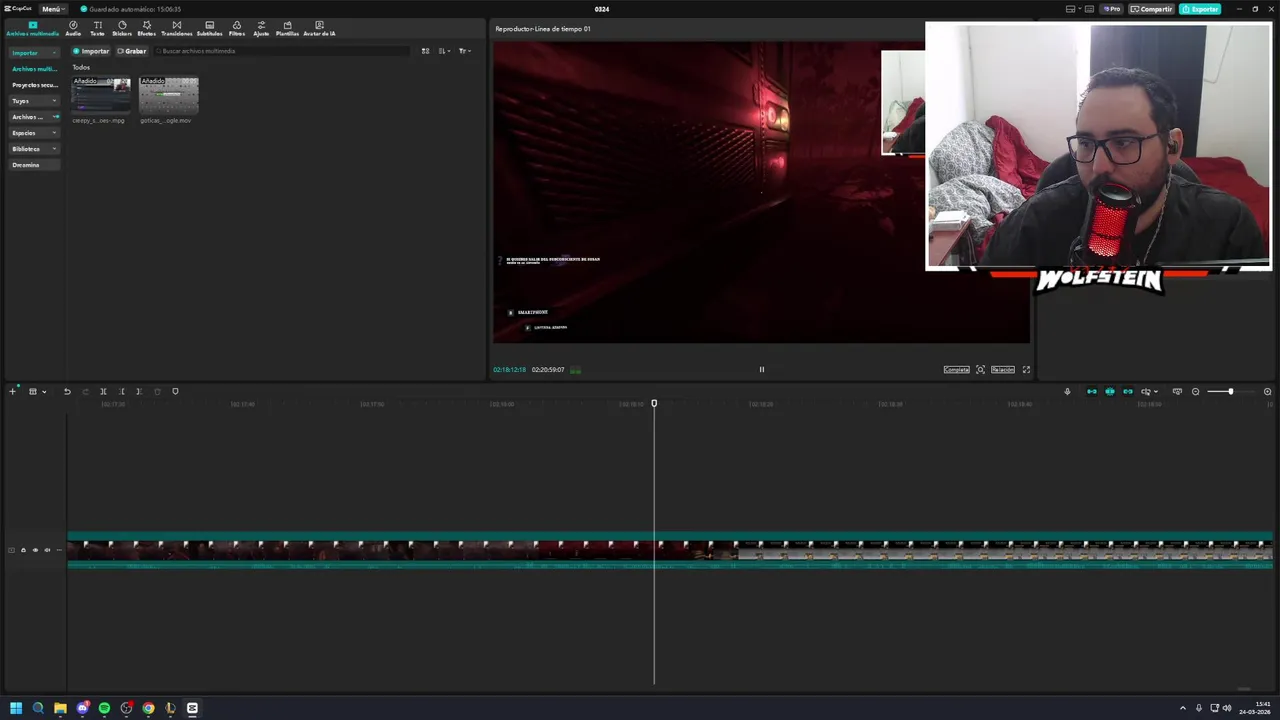This screenshot has height=720, width=1280.
Task: Toggle auto snapping on timeline
Action: click(1109, 391)
